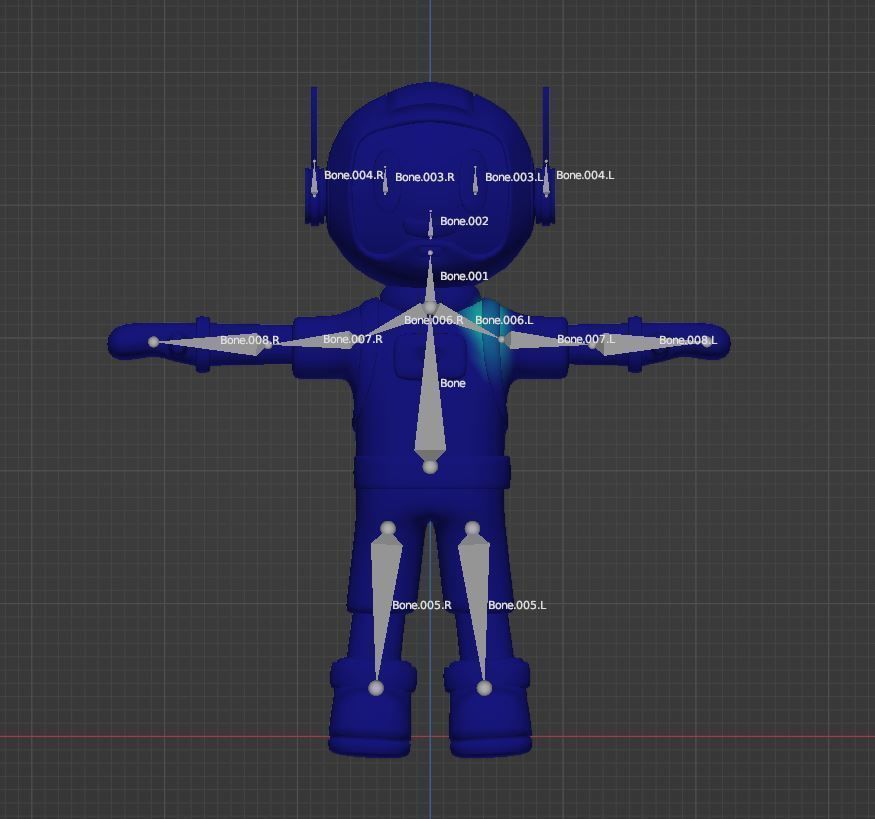Click hip joint sphere of Bone.005.L
Image resolution: width=875 pixels, height=819 pixels.
point(472,528)
